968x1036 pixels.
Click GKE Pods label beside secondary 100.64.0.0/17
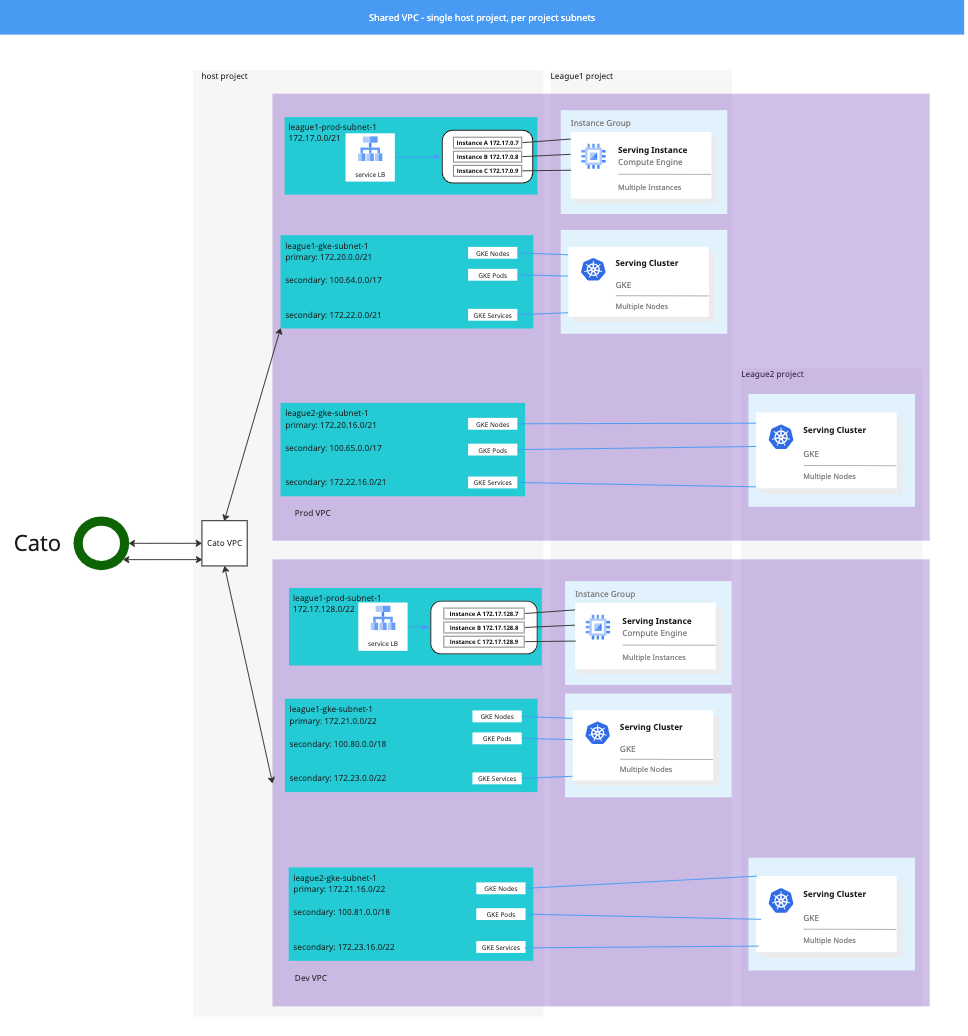(x=494, y=277)
